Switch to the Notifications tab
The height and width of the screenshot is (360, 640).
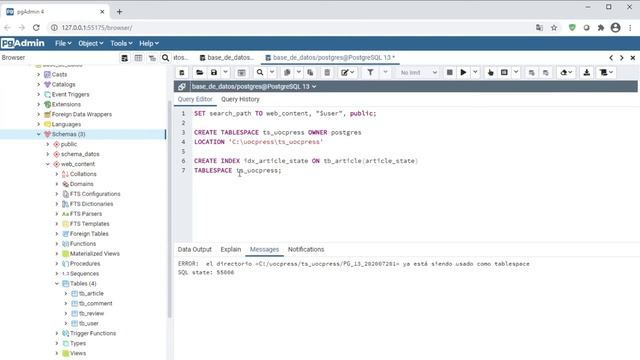coord(306,249)
